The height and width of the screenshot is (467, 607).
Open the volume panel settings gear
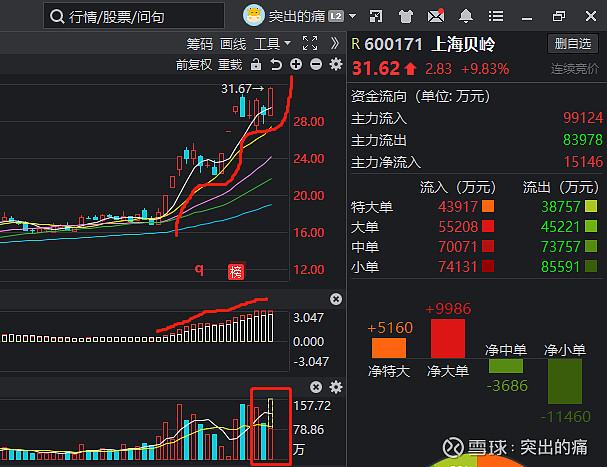point(336,387)
